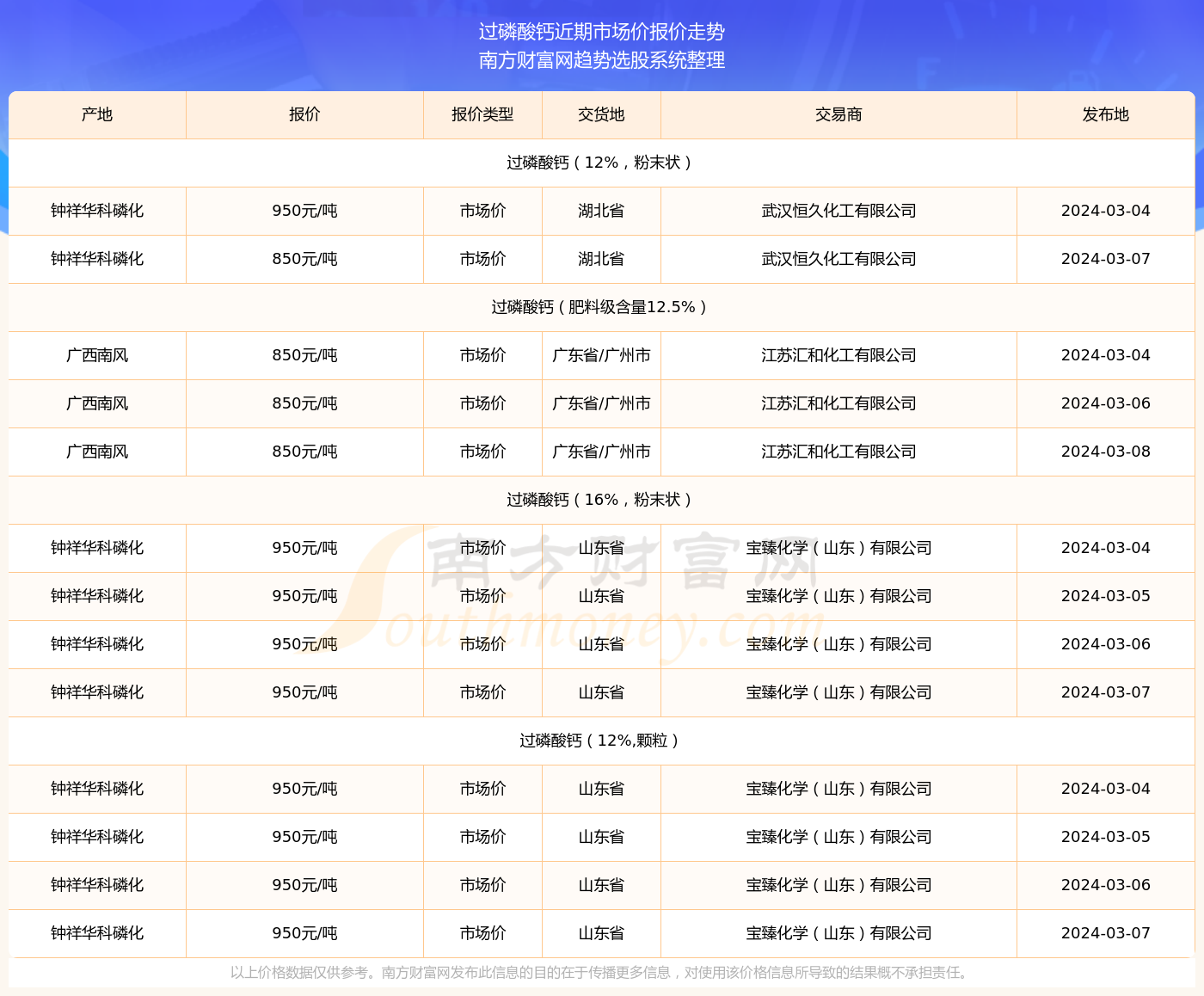Click 山东省 in 12%,颗粒 2024-03-06 row
The height and width of the screenshot is (996, 1204).
[601, 885]
